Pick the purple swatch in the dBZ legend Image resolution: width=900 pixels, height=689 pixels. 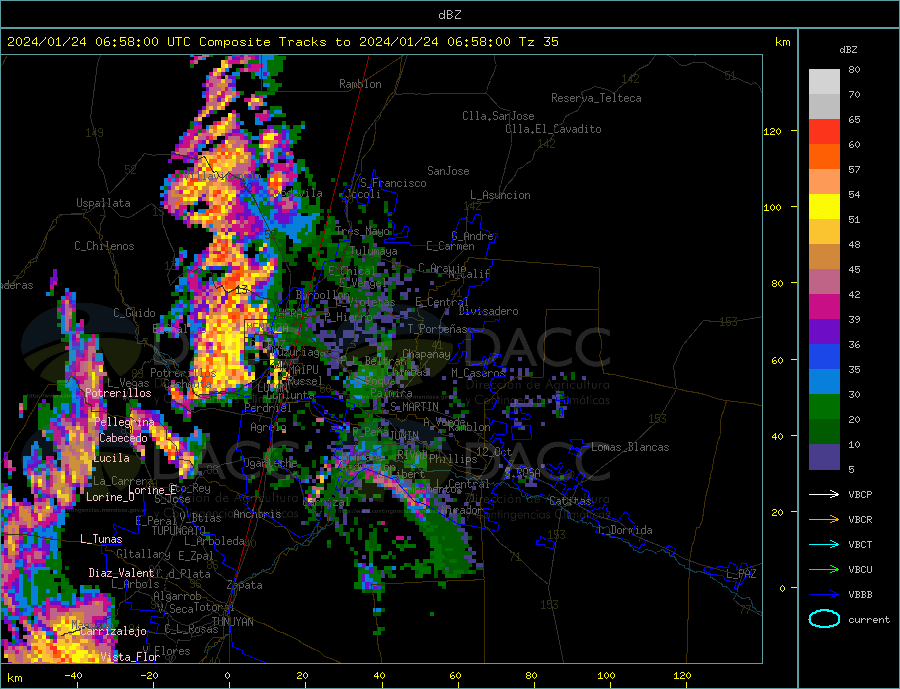[x=824, y=331]
